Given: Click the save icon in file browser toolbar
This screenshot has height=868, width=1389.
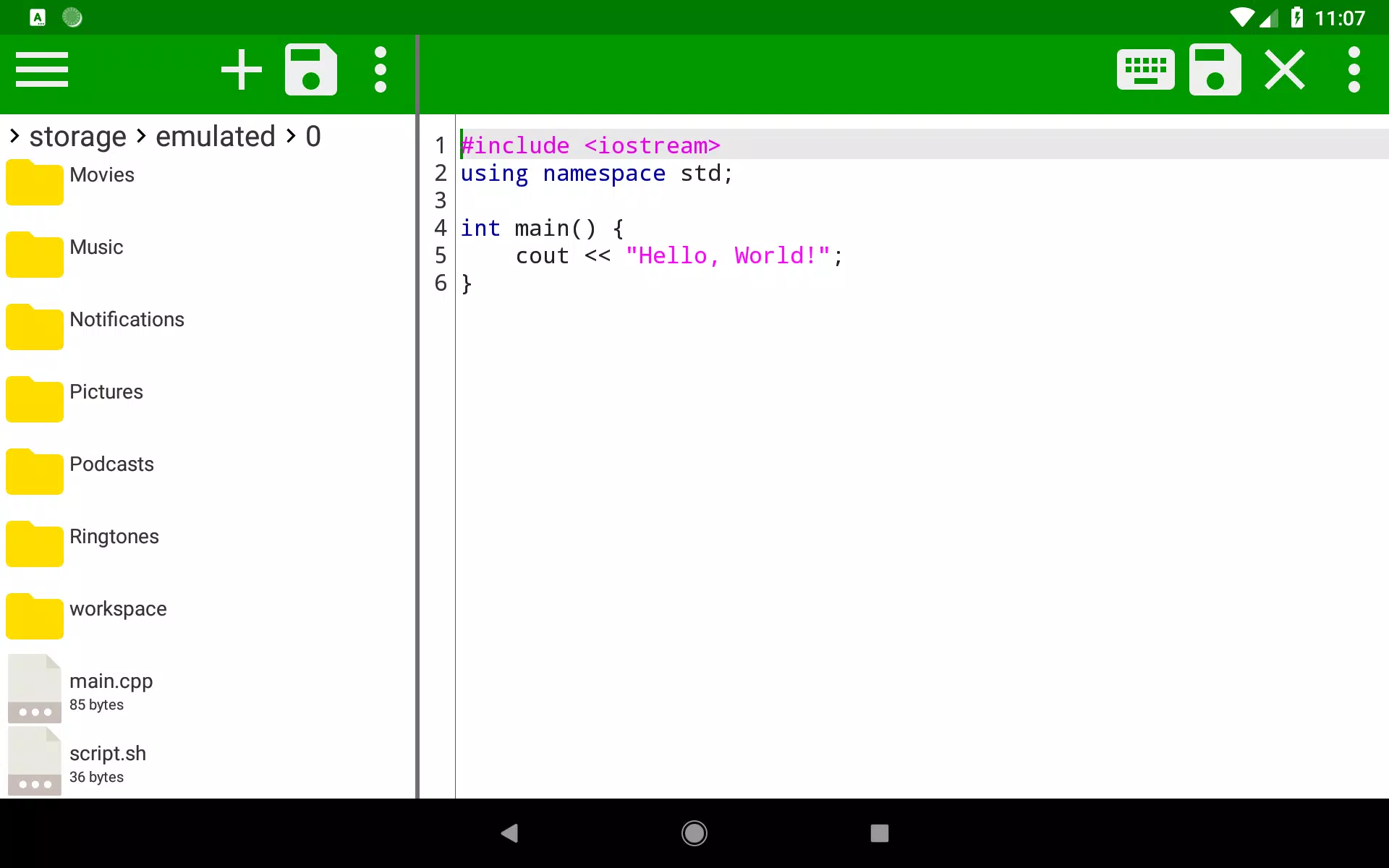Looking at the screenshot, I should point(311,69).
